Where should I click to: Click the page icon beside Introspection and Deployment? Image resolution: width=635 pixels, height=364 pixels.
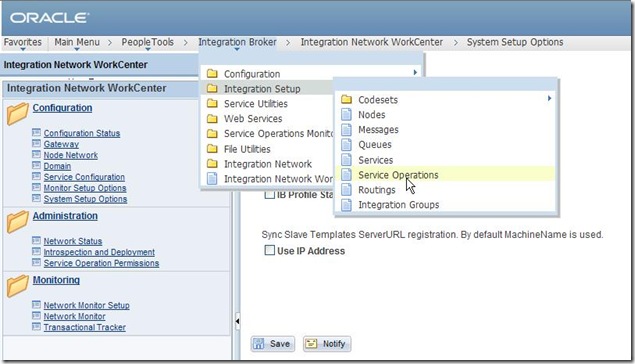(36, 251)
